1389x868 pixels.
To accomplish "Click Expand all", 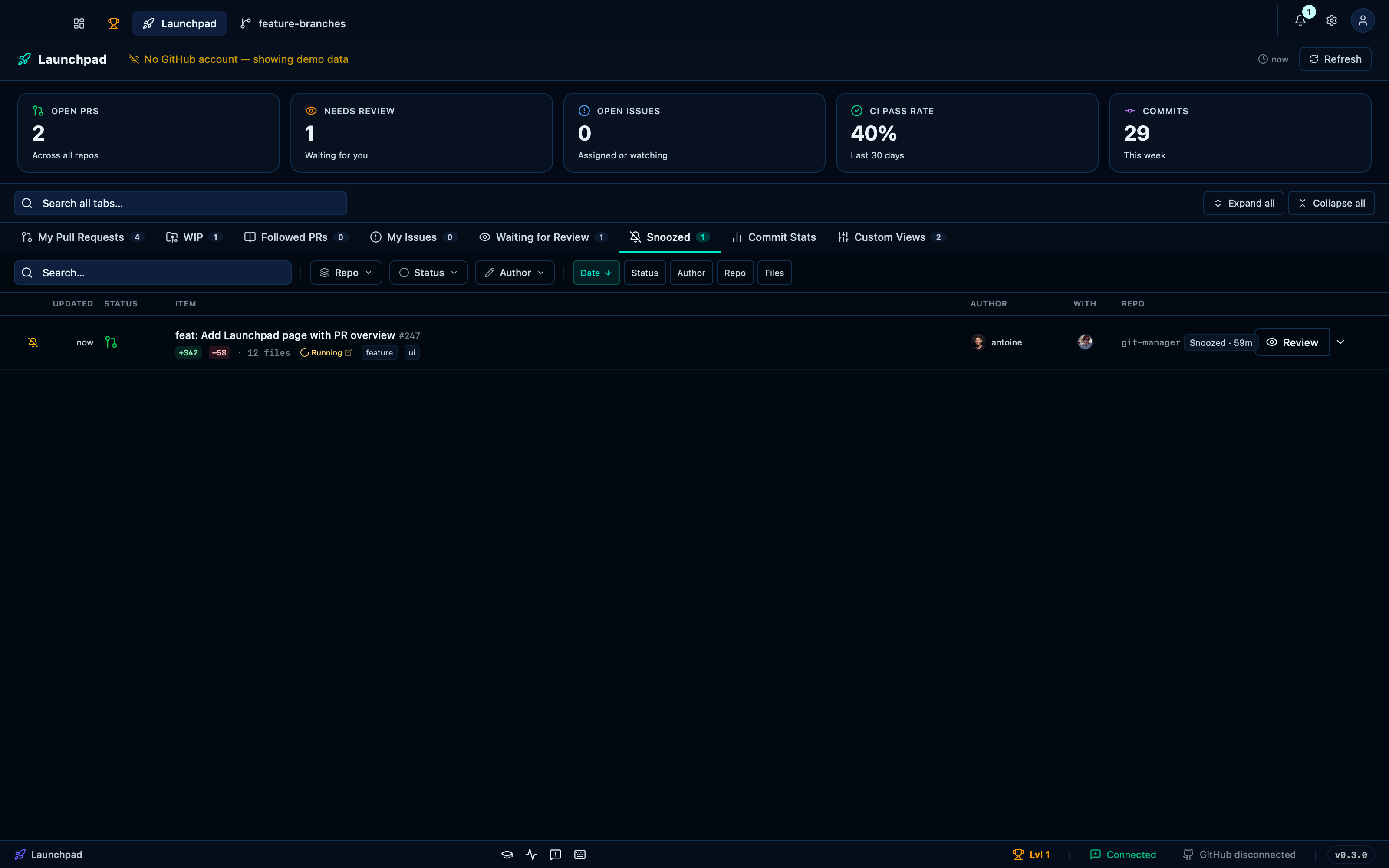I will coord(1243,203).
